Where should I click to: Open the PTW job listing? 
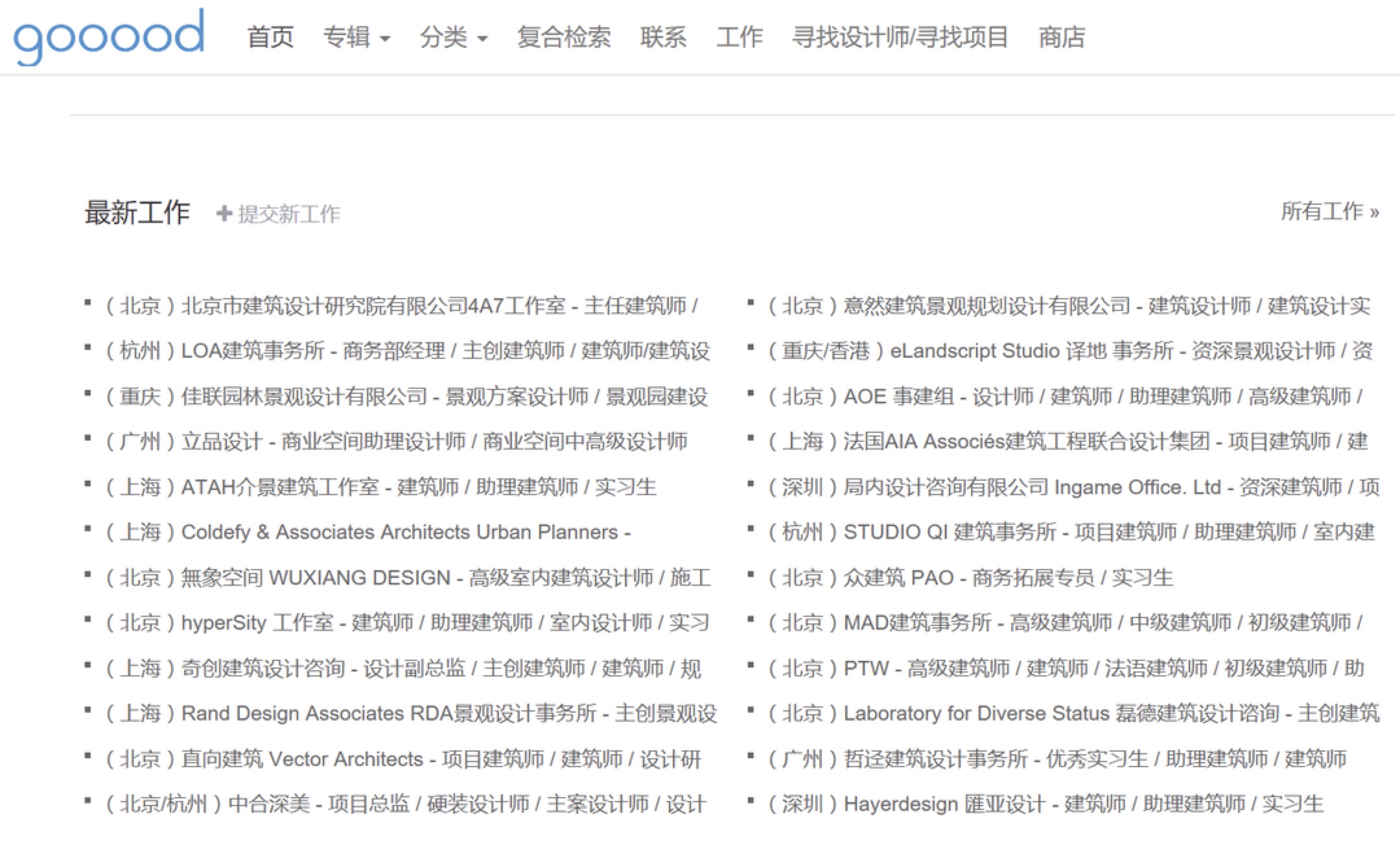pyautogui.click(x=1066, y=668)
